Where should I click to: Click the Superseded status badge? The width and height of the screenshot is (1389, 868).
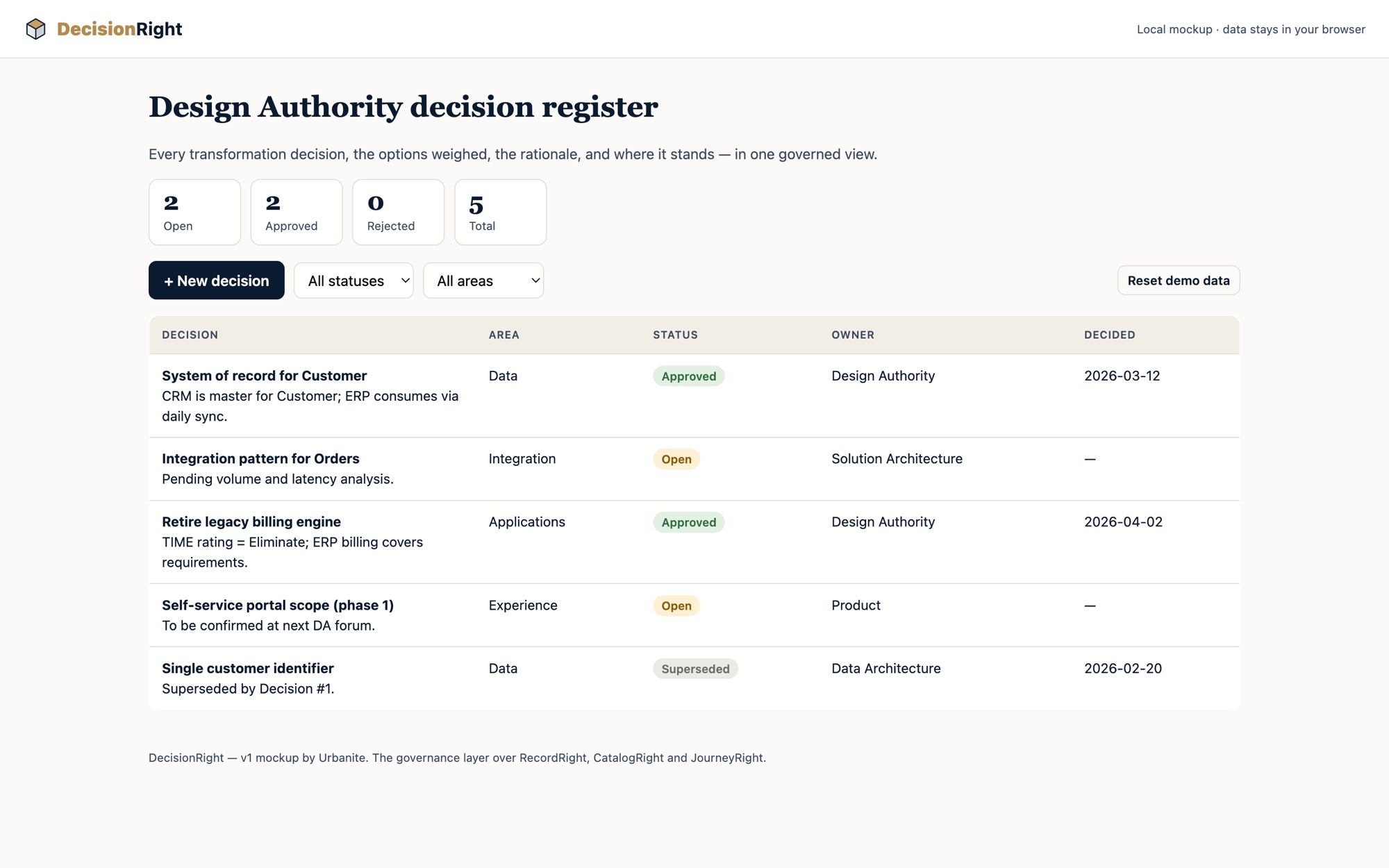pyautogui.click(x=695, y=669)
